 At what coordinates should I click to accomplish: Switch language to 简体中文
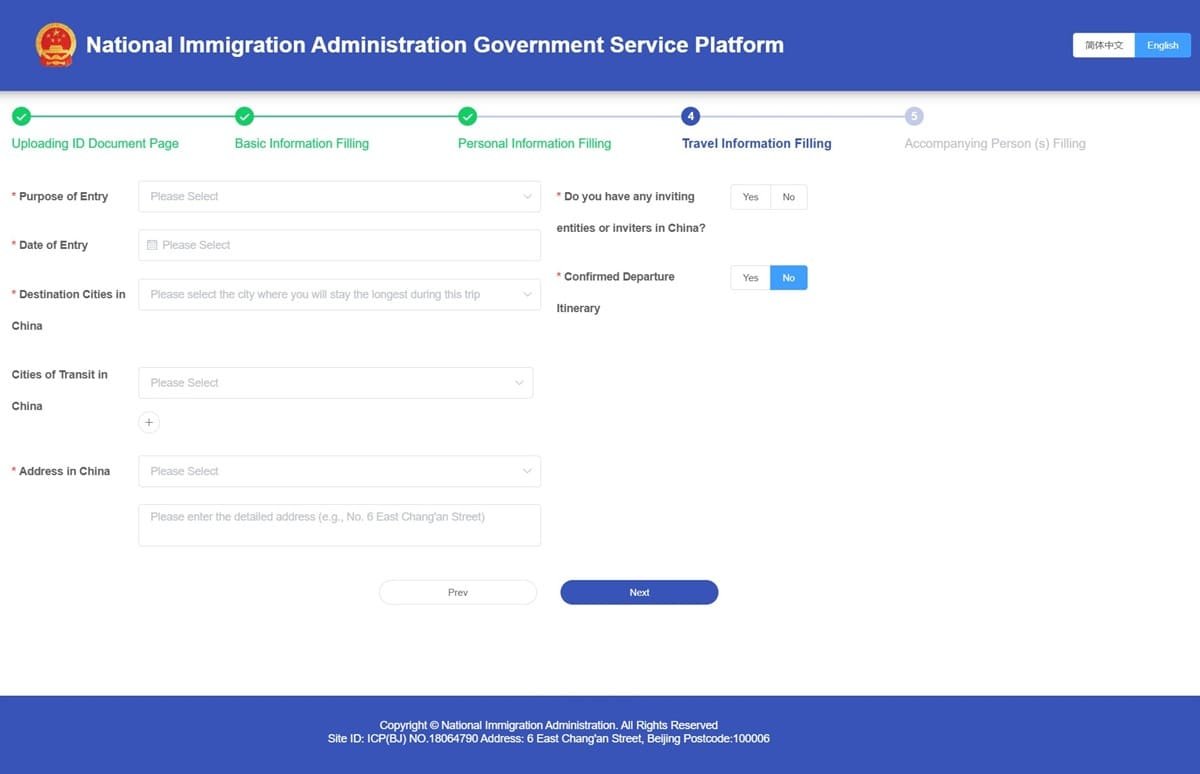1103,45
